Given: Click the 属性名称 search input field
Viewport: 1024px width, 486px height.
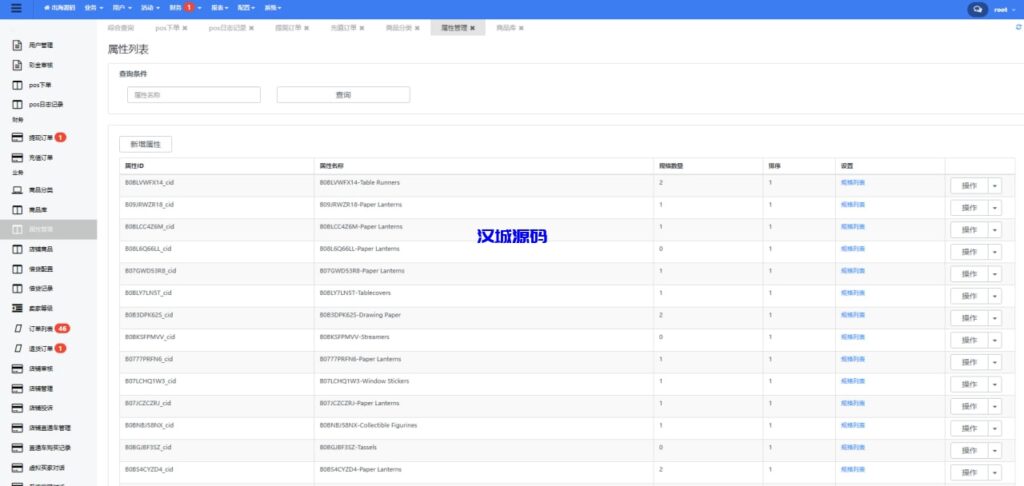Looking at the screenshot, I should [193, 95].
